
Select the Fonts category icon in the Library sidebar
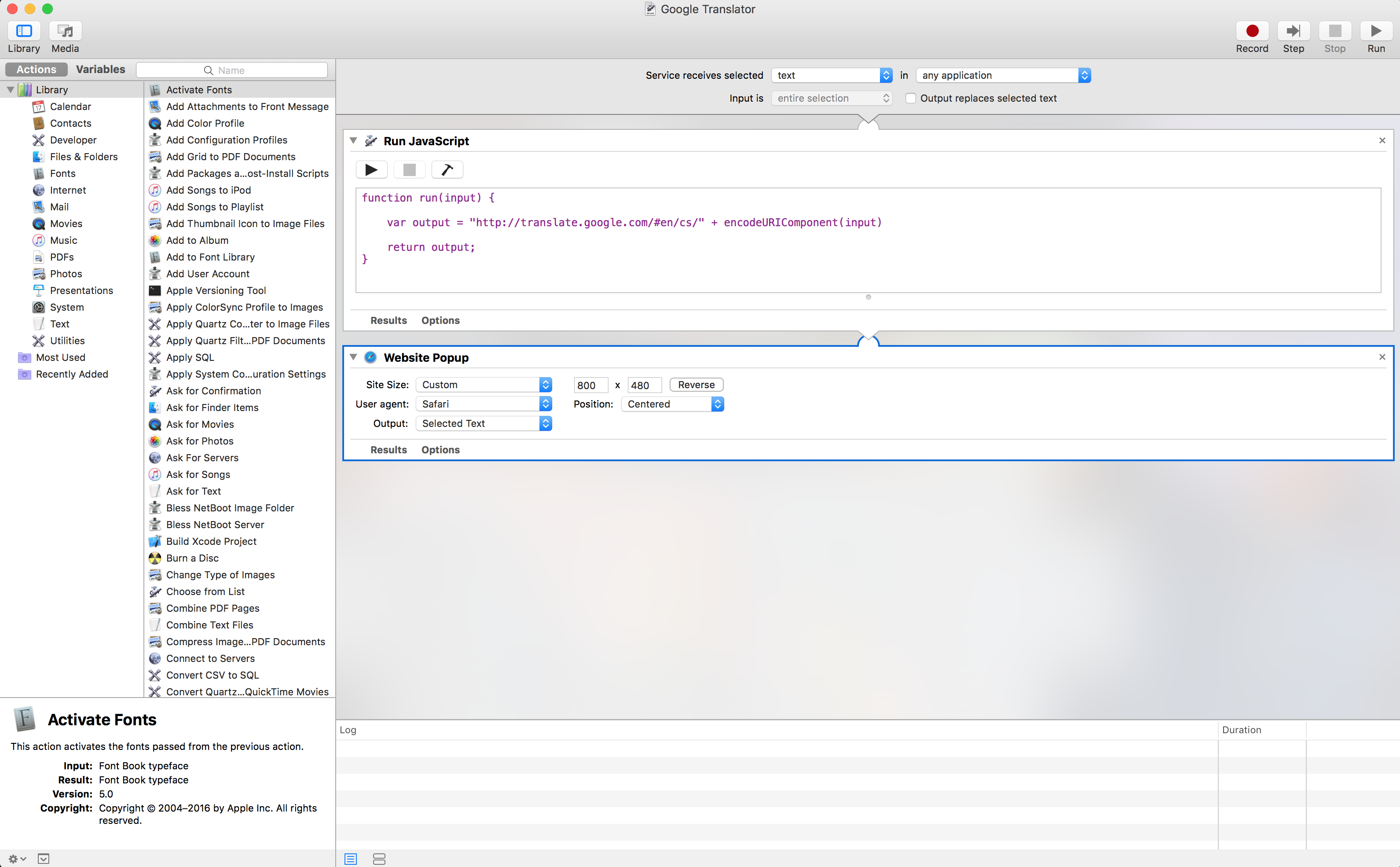pyautogui.click(x=38, y=173)
